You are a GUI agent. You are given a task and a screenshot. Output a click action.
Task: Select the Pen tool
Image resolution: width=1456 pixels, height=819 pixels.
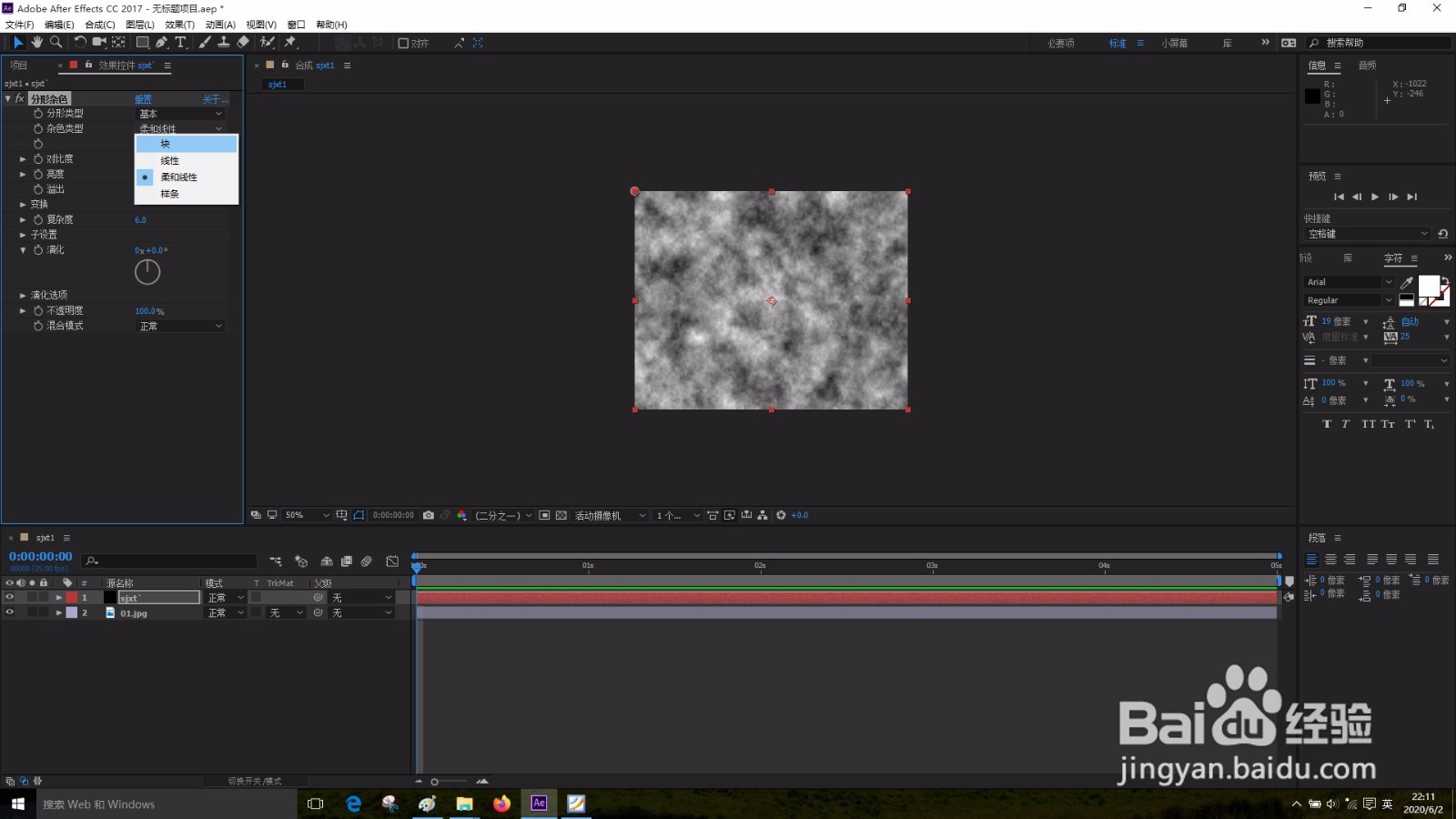(161, 43)
